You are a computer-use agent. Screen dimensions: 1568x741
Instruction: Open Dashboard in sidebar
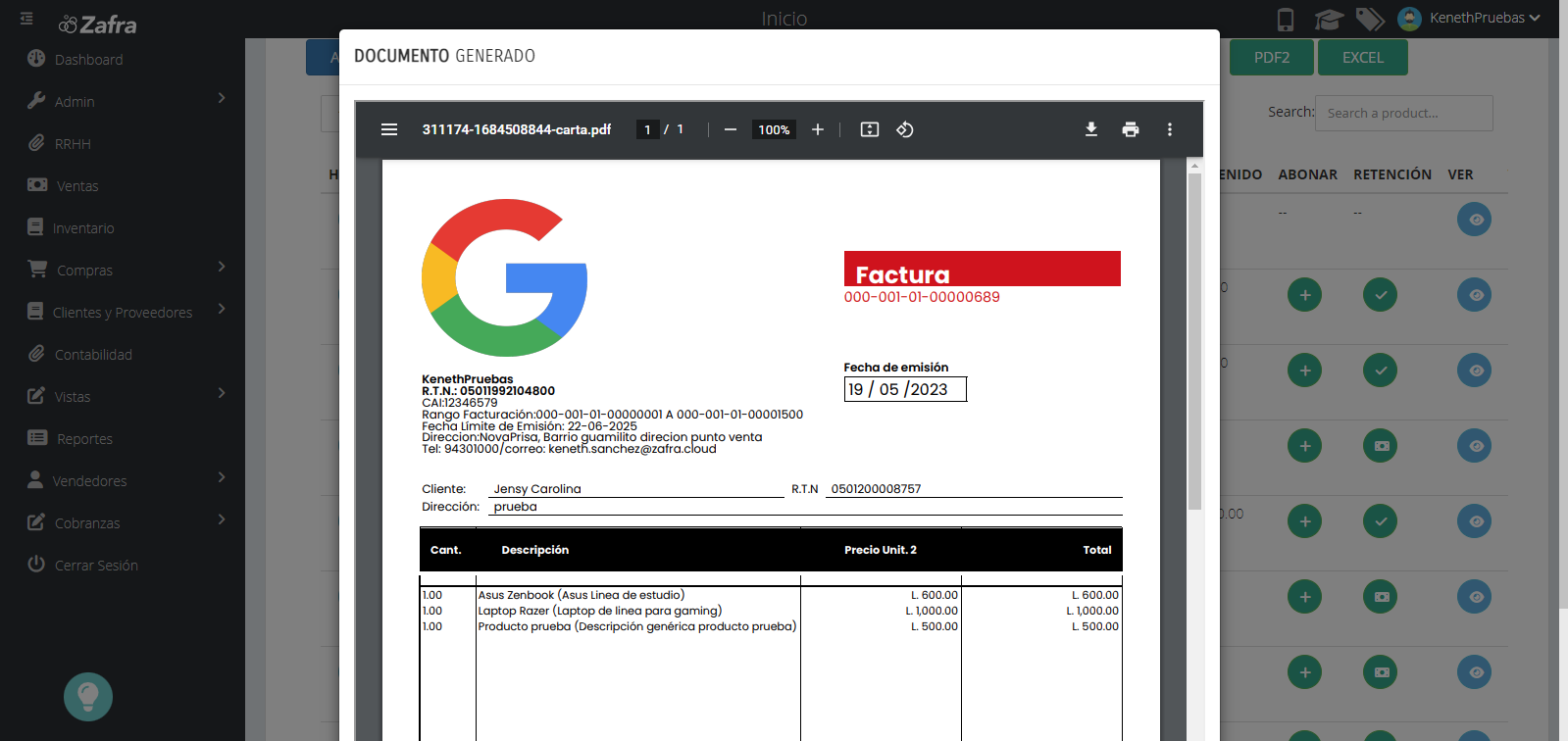[88, 60]
